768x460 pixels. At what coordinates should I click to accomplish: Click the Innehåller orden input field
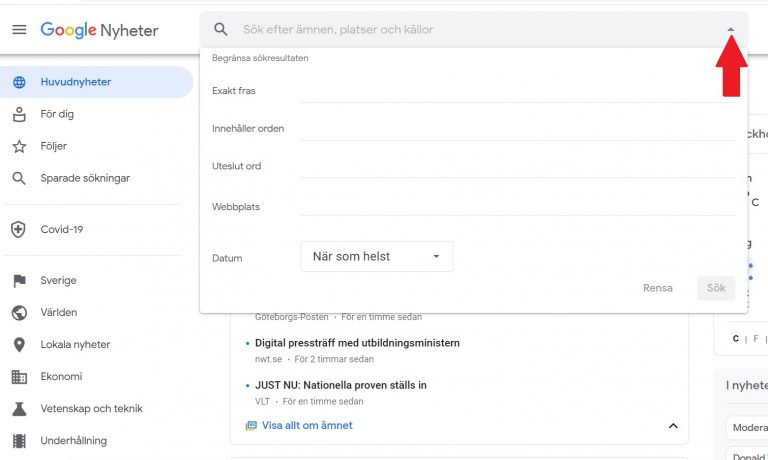tap(518, 129)
